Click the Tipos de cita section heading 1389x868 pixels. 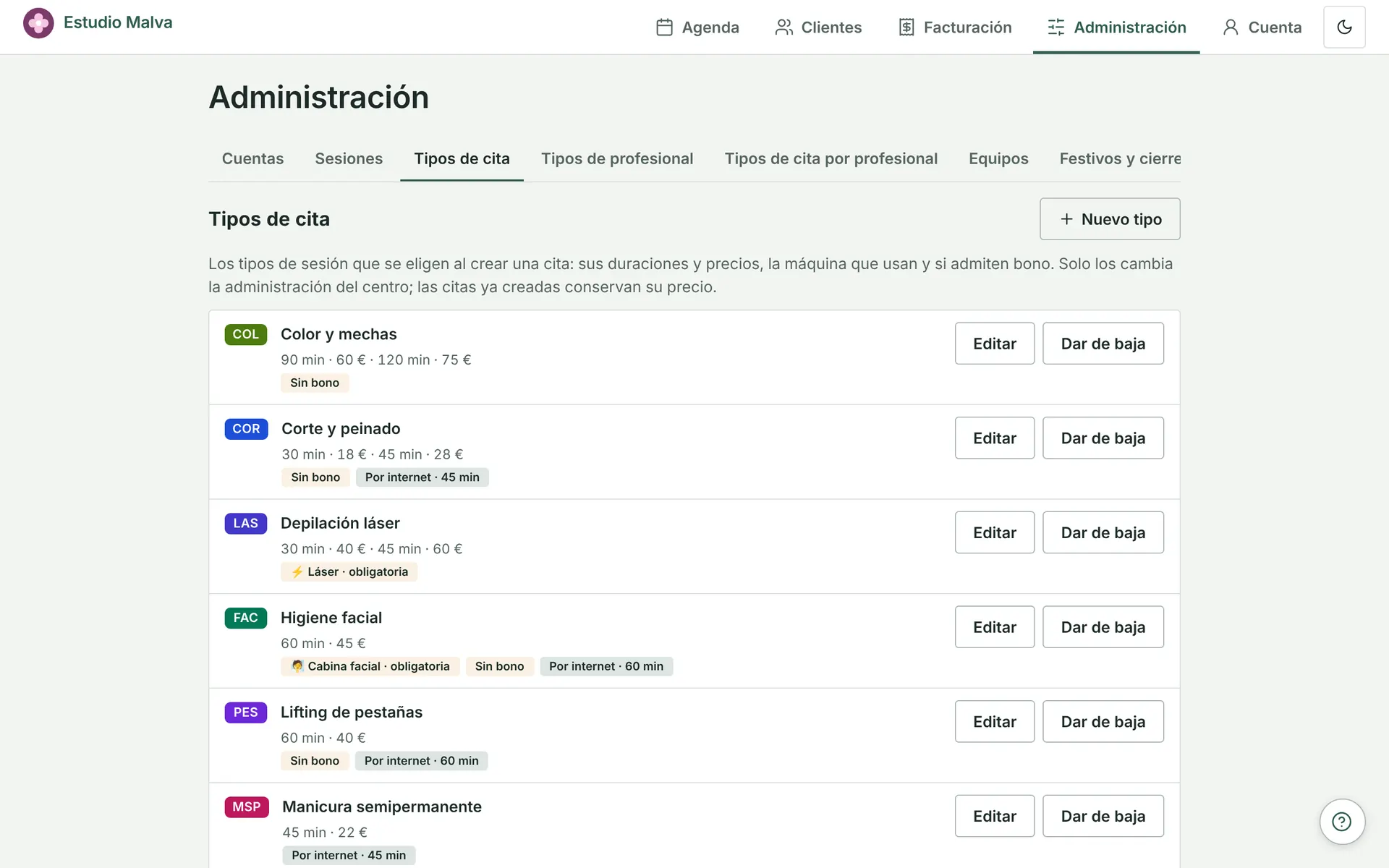click(x=269, y=219)
